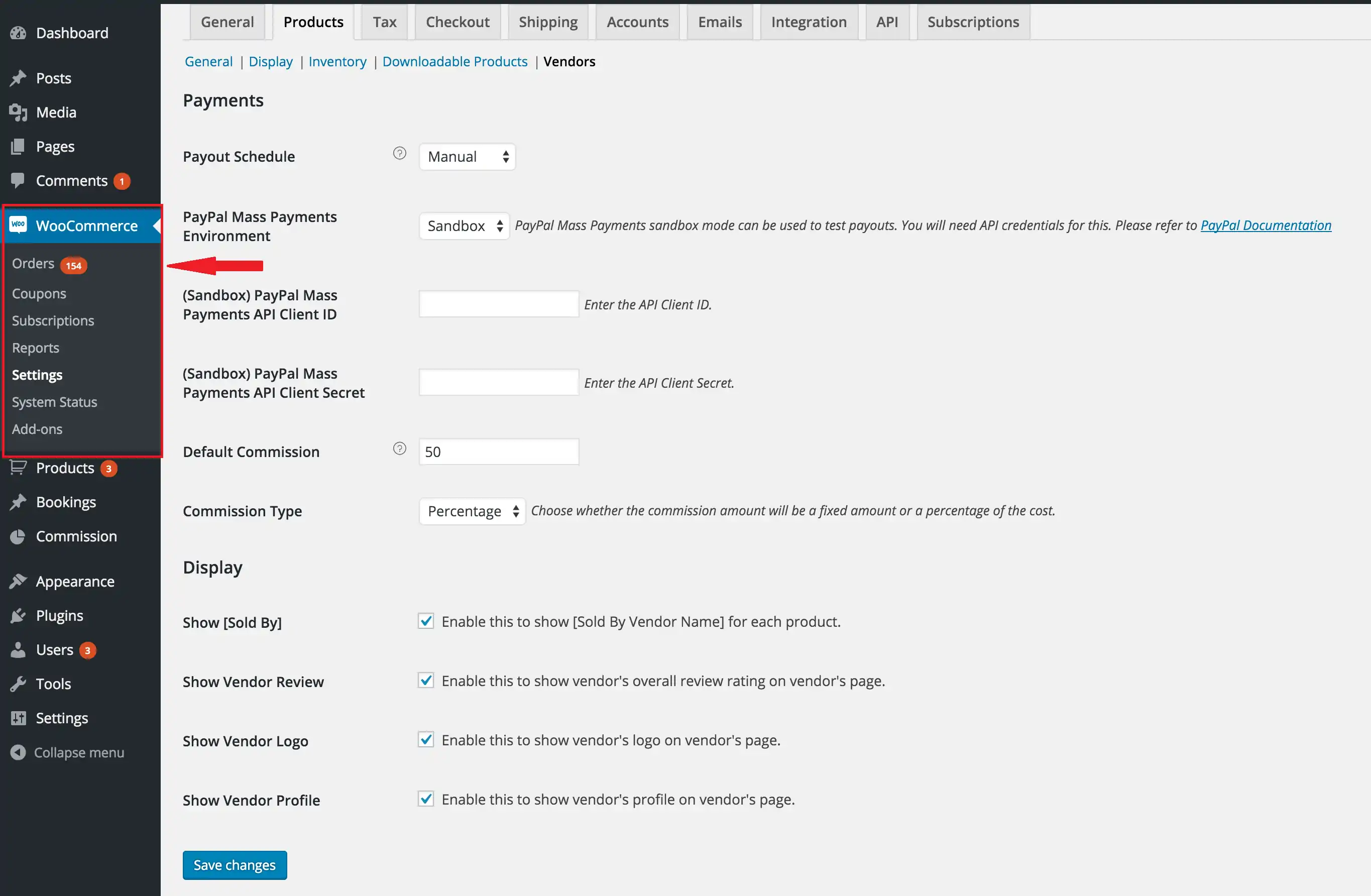
Task: Click the Save changes button
Action: point(235,865)
